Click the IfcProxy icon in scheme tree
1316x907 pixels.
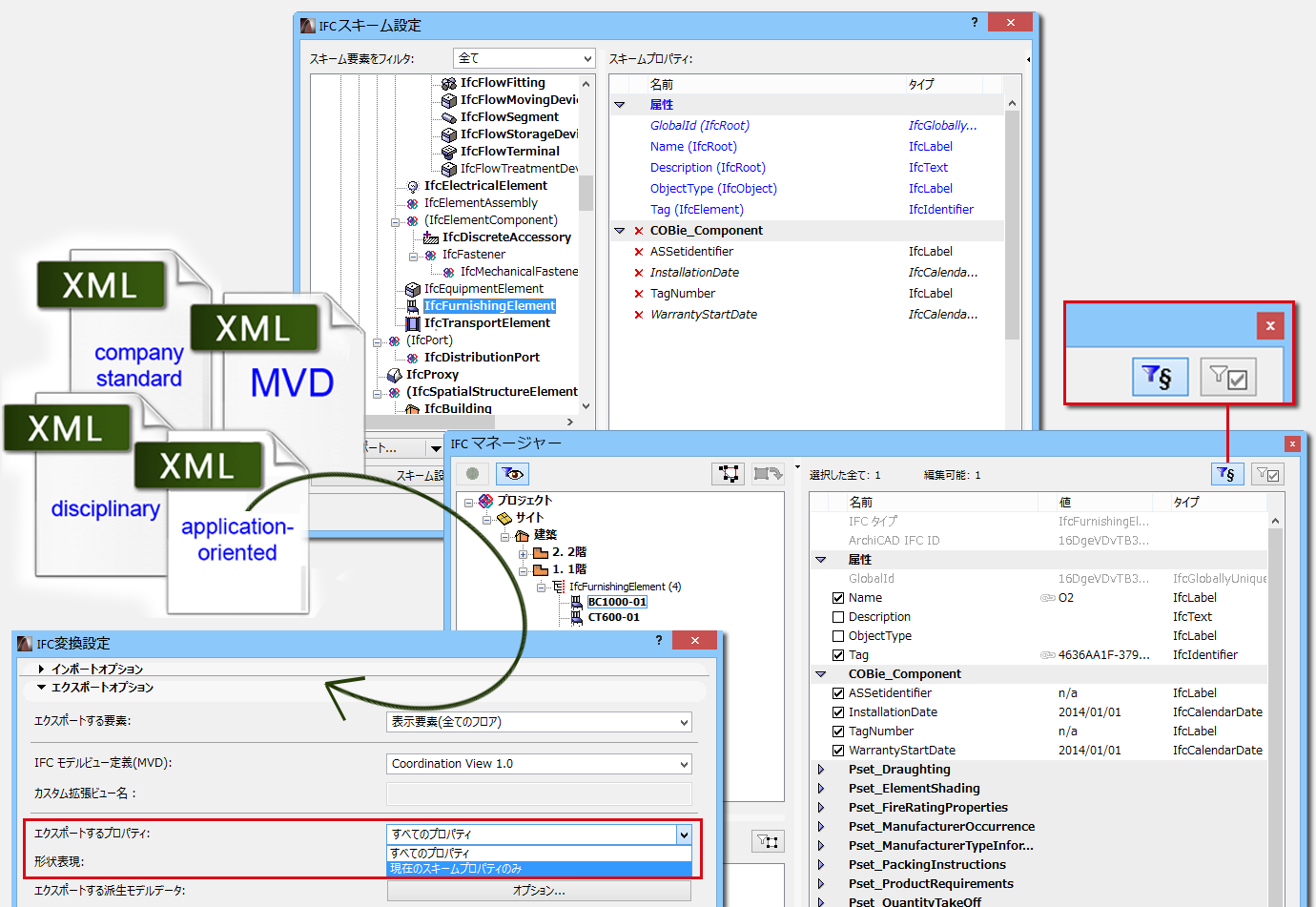(394, 375)
